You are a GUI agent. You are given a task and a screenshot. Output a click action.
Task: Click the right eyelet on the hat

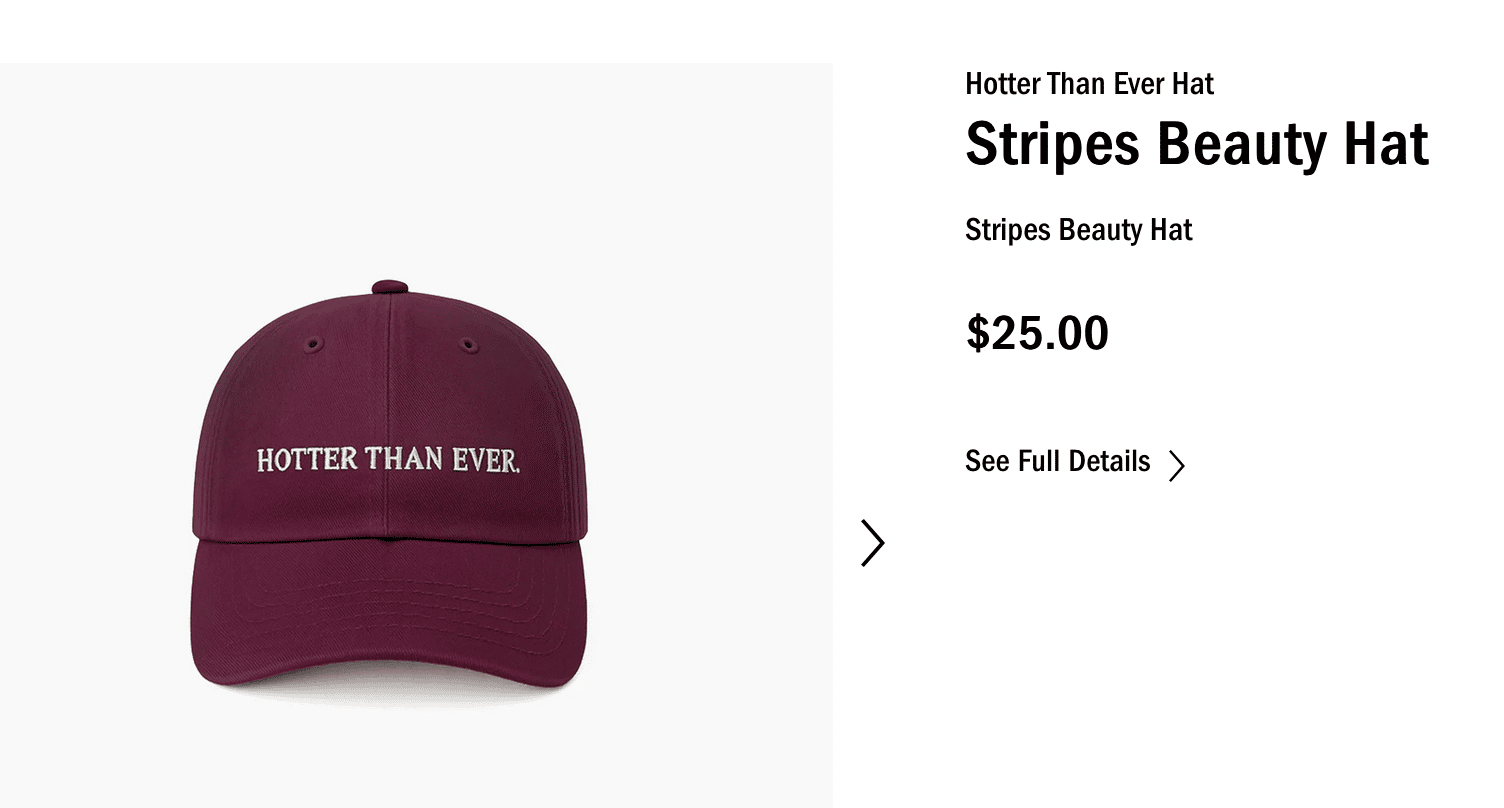click(467, 346)
